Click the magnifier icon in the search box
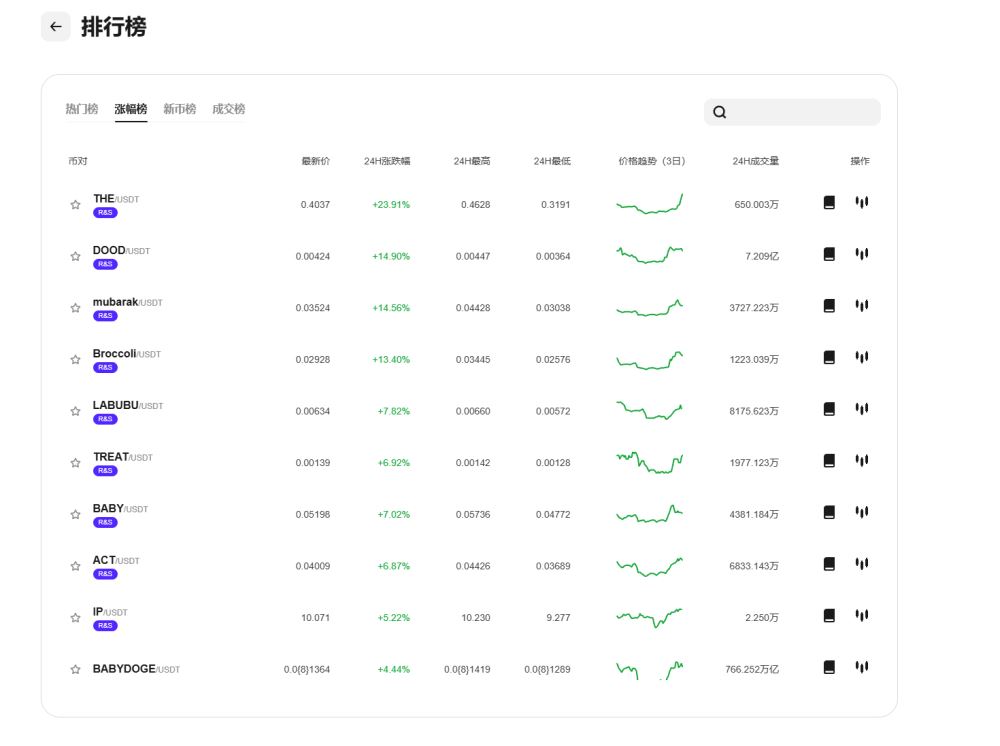The image size is (1000, 746). 720,112
